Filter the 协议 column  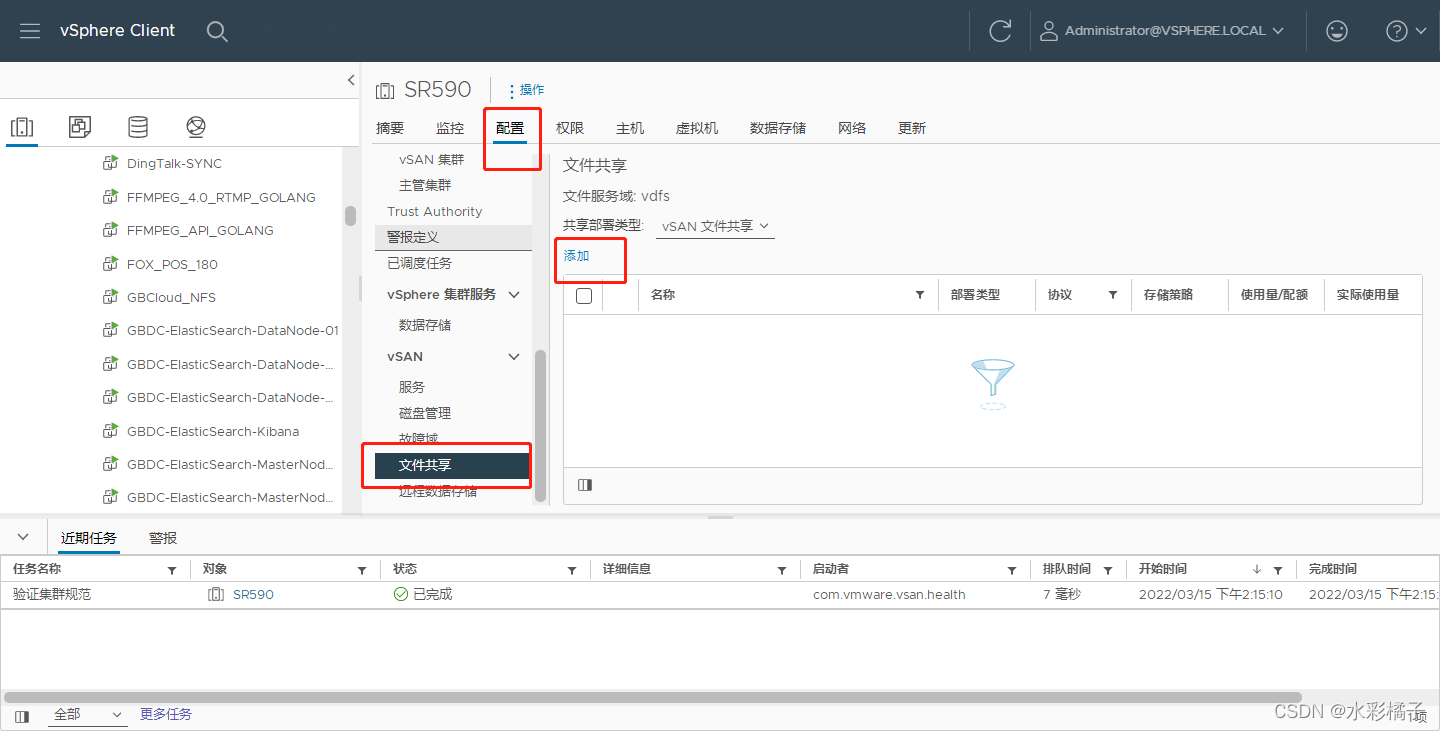[x=1112, y=295]
